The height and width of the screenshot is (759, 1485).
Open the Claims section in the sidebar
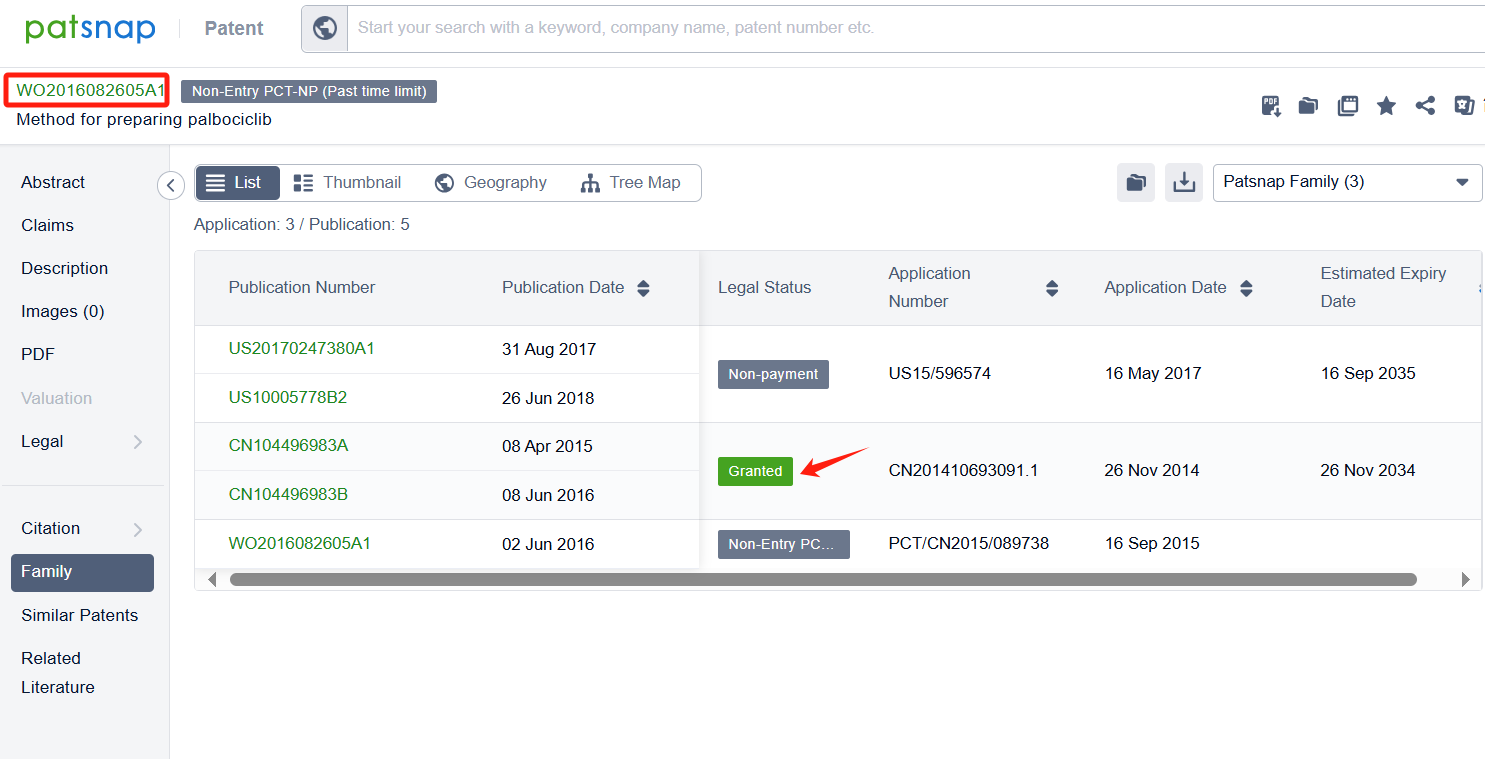pos(48,226)
